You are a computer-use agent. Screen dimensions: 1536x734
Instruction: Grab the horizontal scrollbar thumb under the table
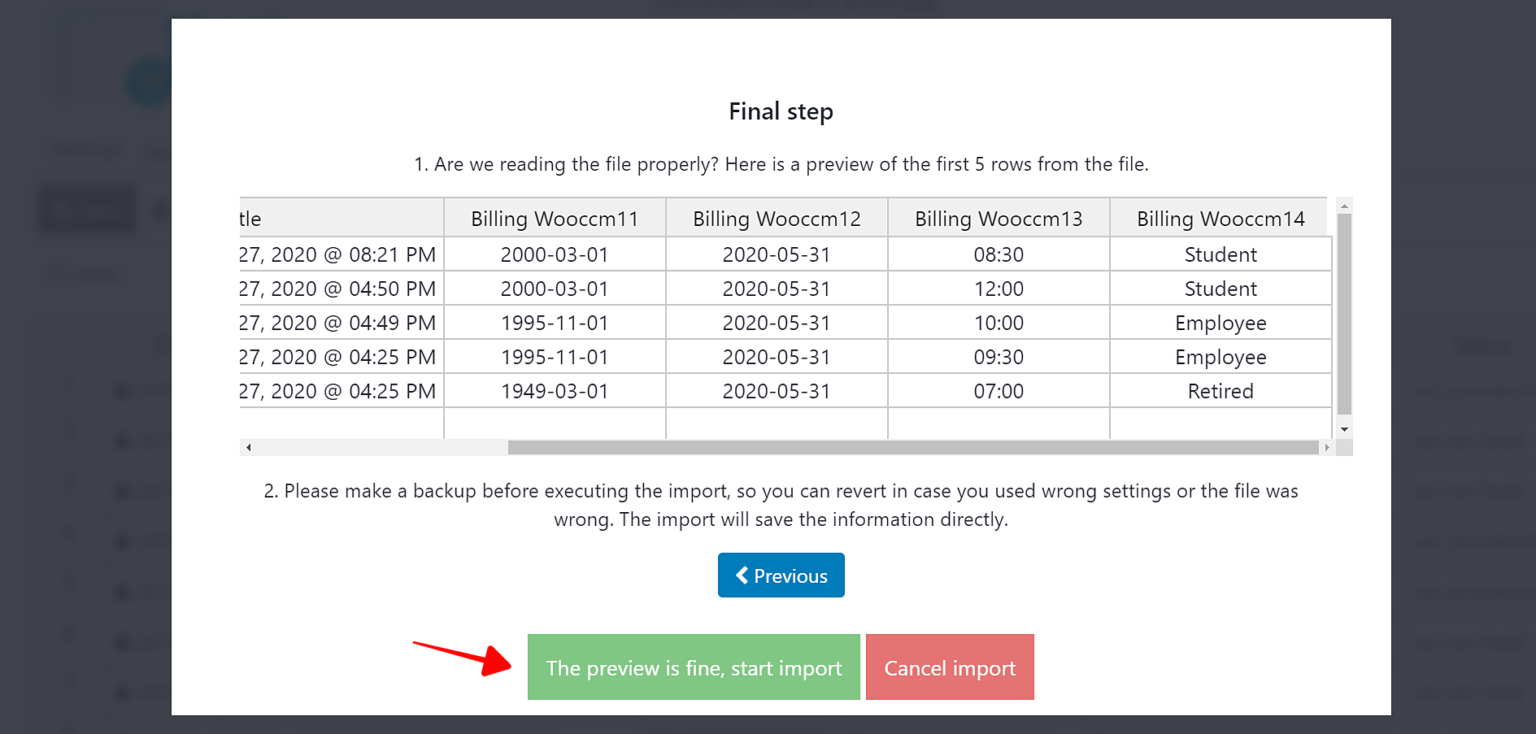pyautogui.click(x=912, y=448)
